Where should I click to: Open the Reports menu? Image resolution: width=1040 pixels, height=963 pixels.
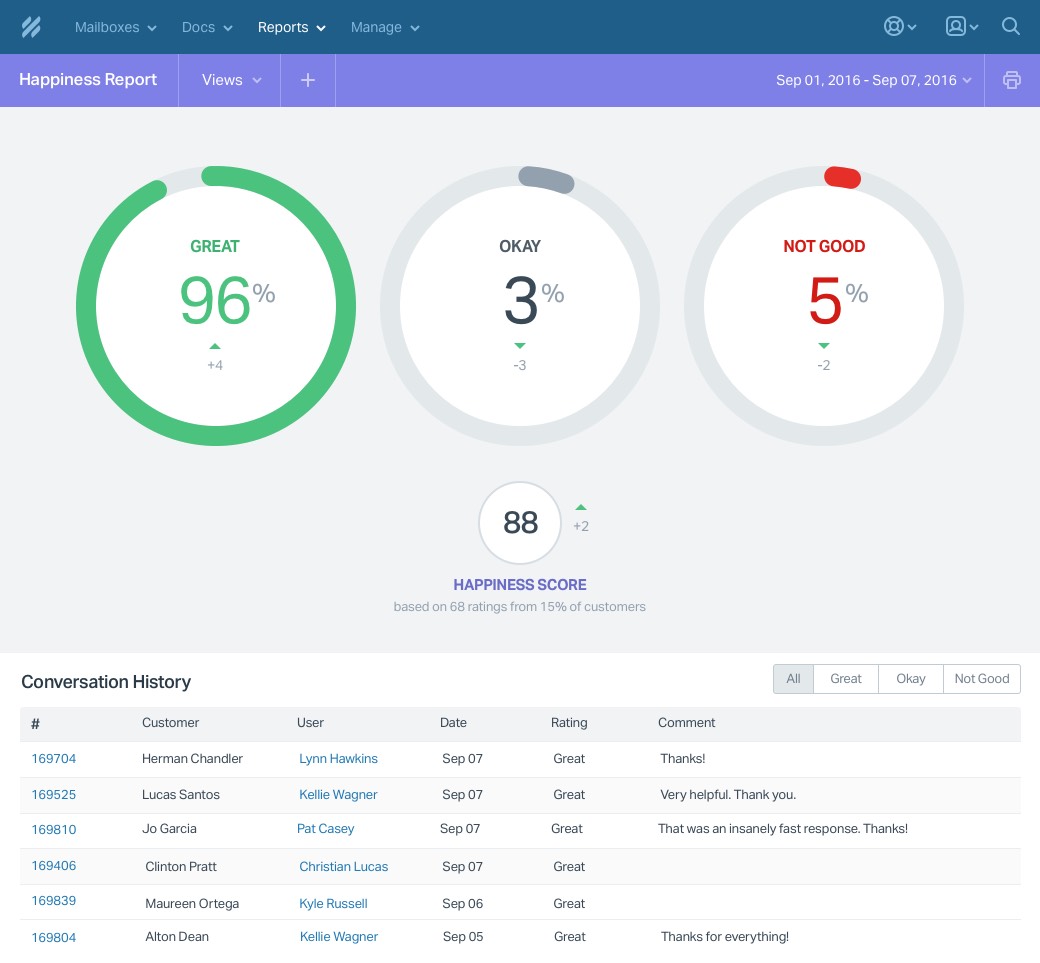[290, 27]
